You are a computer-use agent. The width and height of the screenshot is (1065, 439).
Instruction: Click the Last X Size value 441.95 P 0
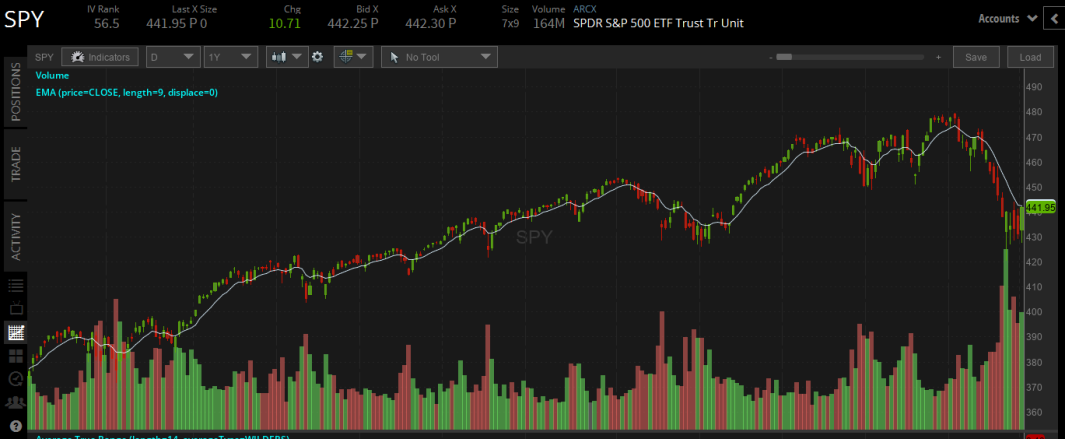[177, 23]
